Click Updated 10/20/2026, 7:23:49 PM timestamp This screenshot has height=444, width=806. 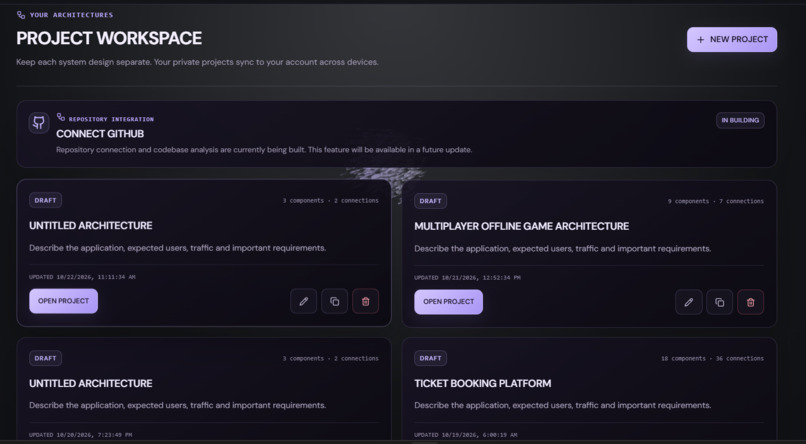click(81, 435)
